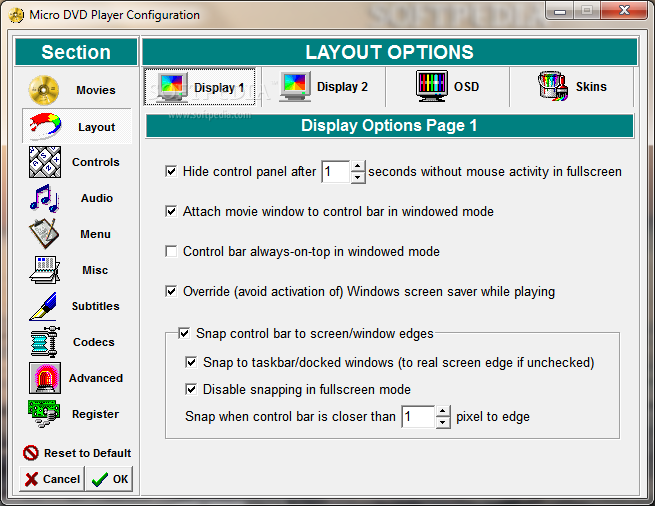Open the OSD tab label
This screenshot has height=506, width=655.
[467, 86]
